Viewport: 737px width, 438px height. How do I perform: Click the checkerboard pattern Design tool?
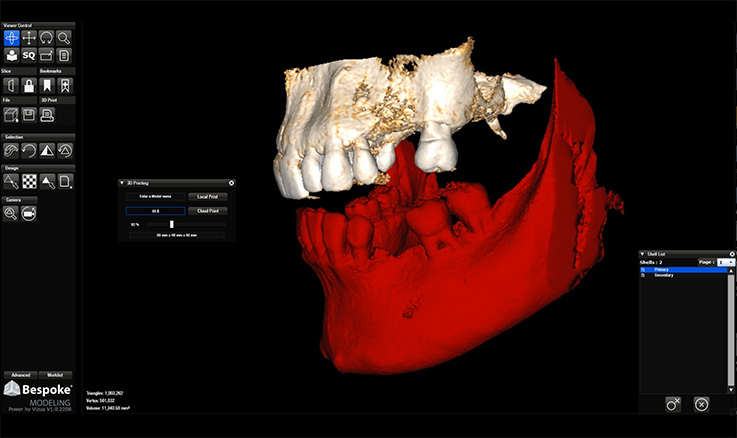[29, 181]
